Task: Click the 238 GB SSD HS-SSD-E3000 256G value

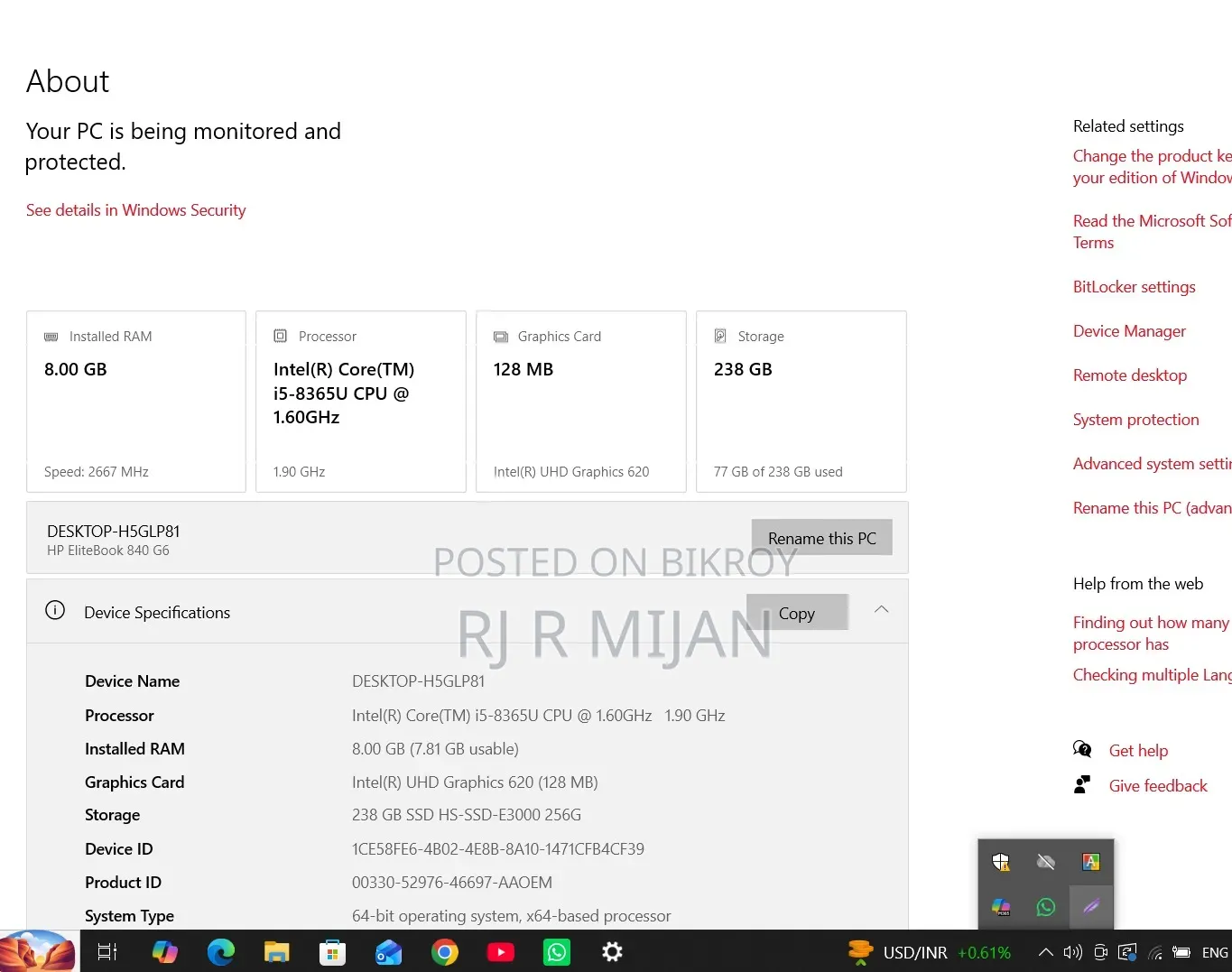Action: (x=467, y=815)
